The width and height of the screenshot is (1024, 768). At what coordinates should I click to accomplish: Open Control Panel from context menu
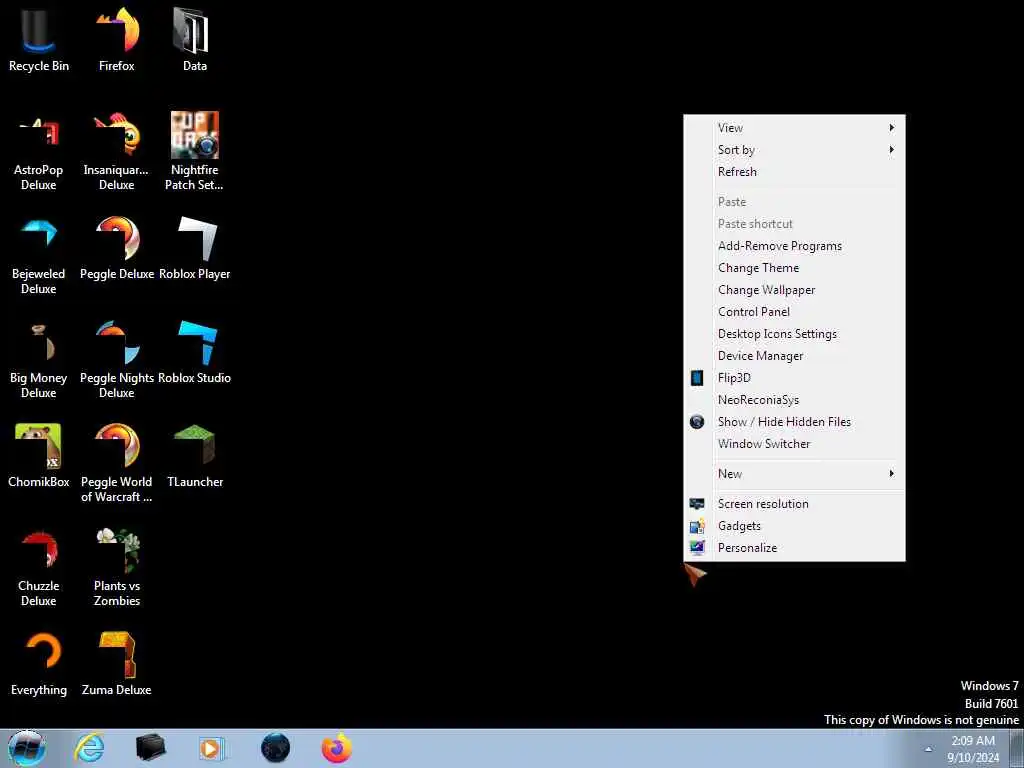(794, 312)
